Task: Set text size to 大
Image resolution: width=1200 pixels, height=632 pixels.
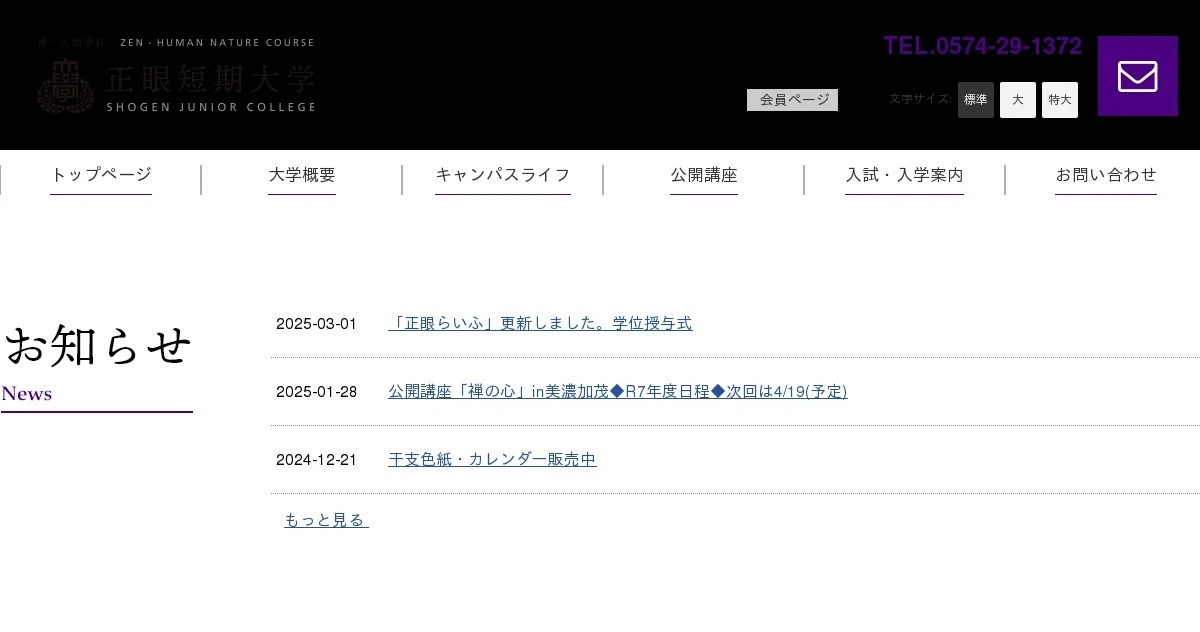Action: click(1018, 100)
